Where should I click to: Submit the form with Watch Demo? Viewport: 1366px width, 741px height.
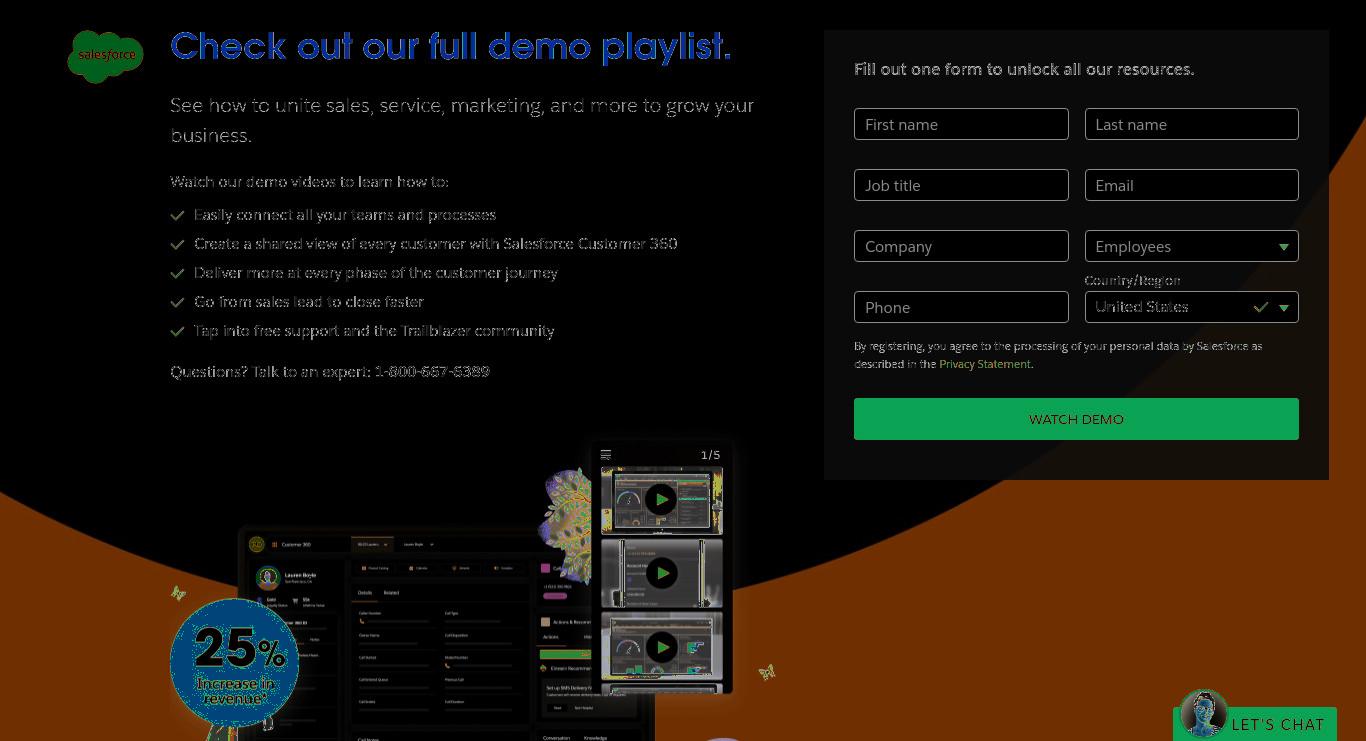pos(1076,419)
